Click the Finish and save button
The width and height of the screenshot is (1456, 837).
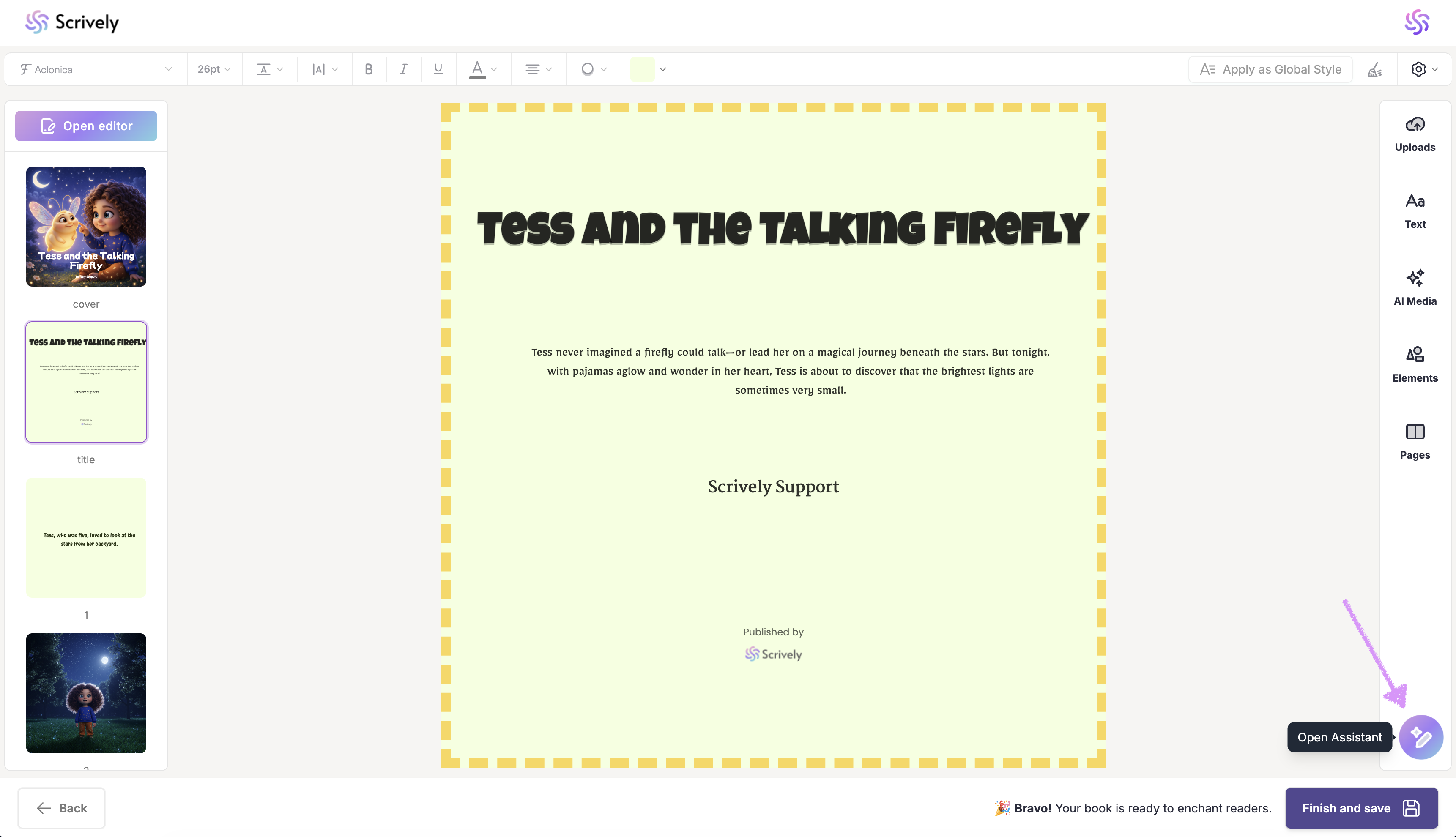point(1360,808)
